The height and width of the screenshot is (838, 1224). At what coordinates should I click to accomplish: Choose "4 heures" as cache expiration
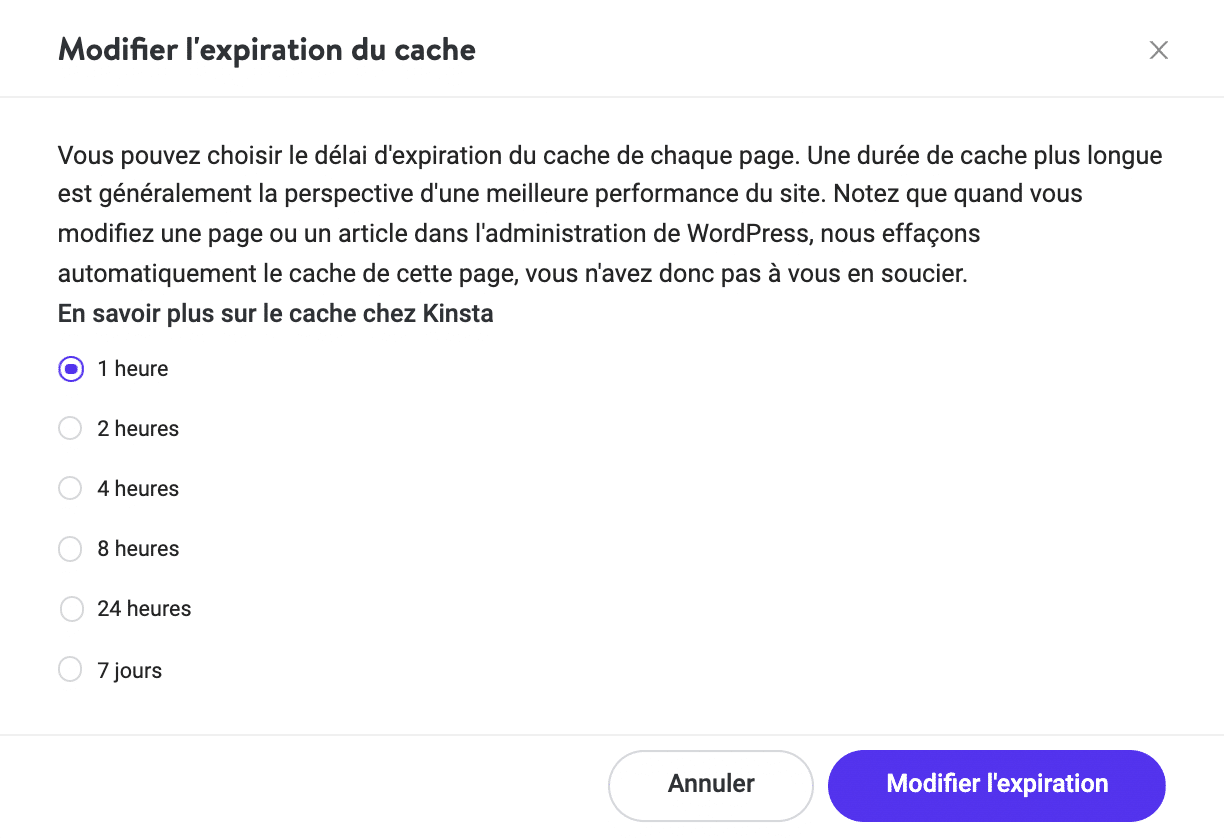click(70, 488)
